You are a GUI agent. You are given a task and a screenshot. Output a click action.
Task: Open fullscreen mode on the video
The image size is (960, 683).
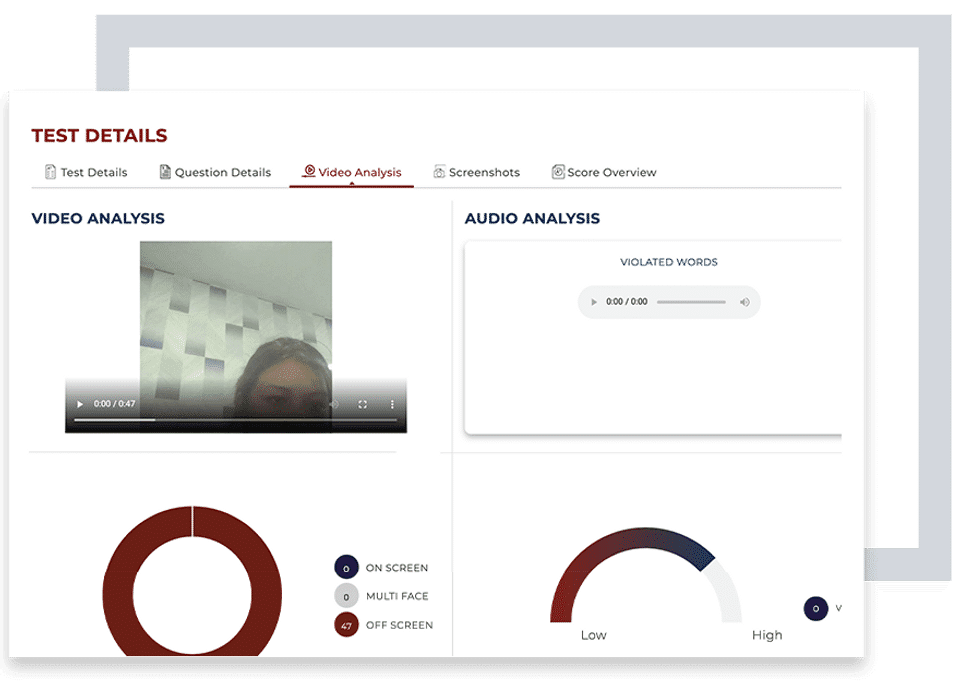tap(362, 404)
